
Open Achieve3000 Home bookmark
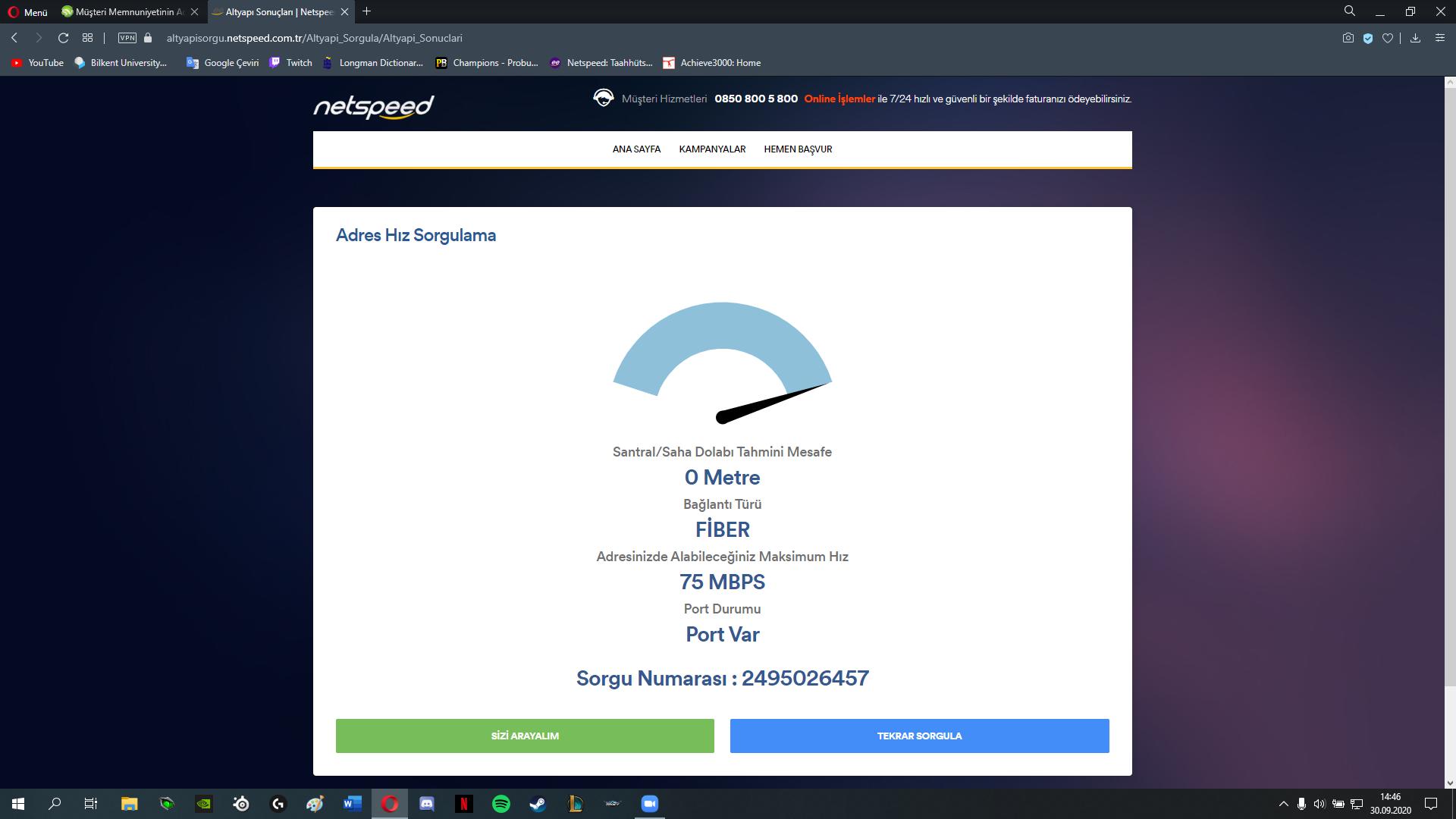(711, 63)
